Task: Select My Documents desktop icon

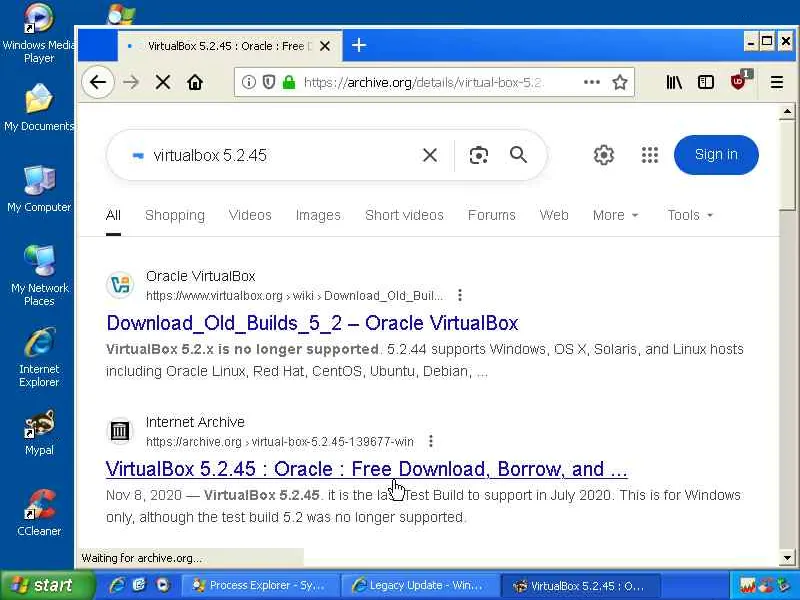Action: pyautogui.click(x=39, y=108)
